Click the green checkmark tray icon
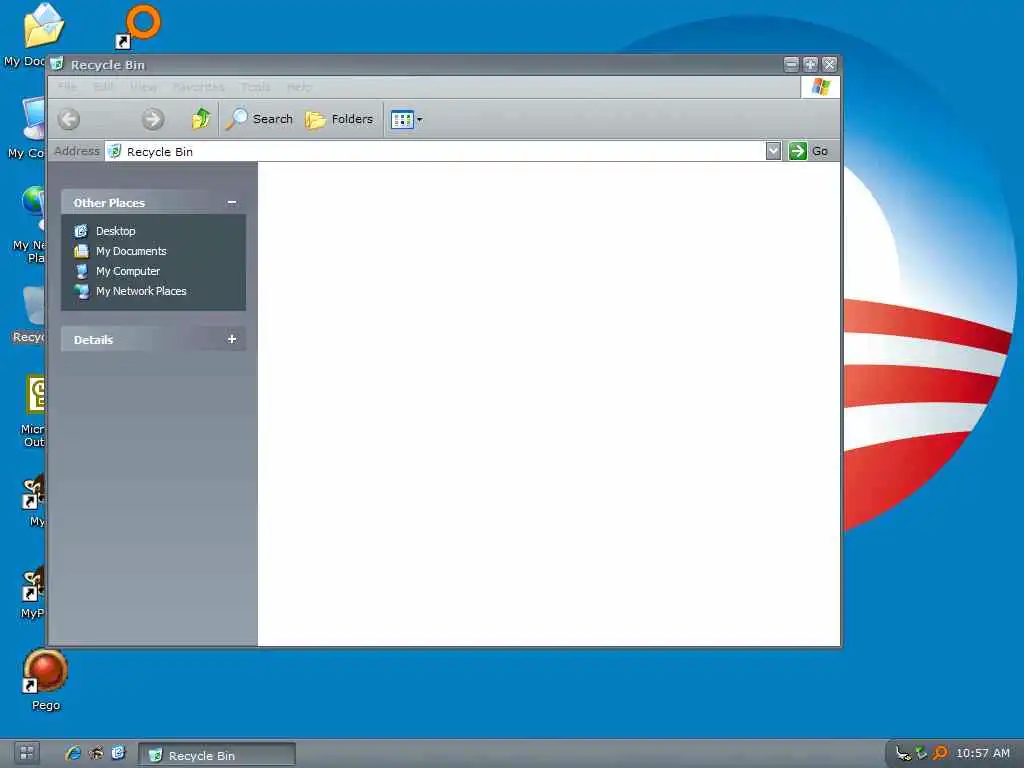Image resolution: width=1024 pixels, height=768 pixels. click(x=921, y=753)
